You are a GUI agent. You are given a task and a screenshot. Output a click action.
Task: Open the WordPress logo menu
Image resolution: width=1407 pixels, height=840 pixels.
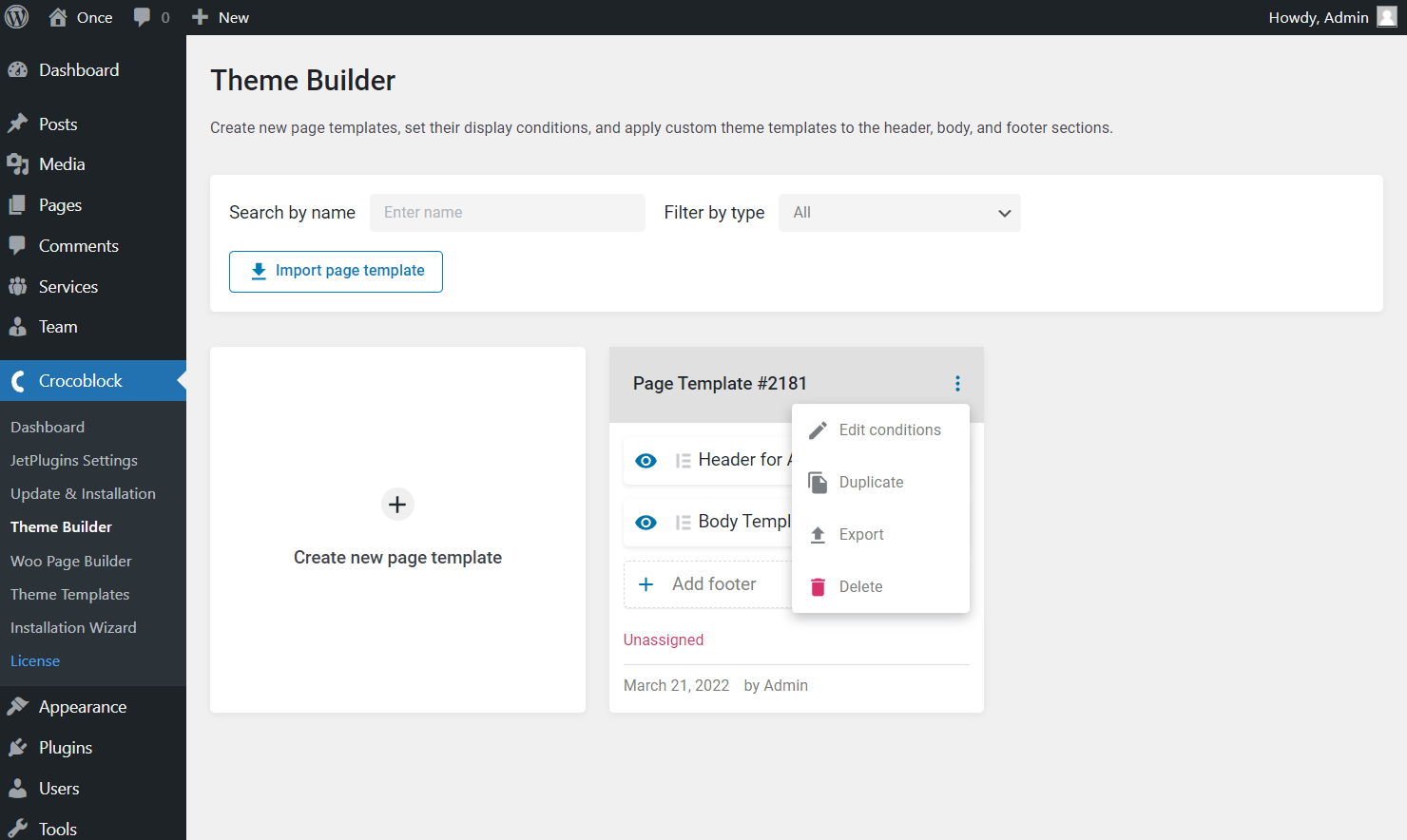[17, 17]
